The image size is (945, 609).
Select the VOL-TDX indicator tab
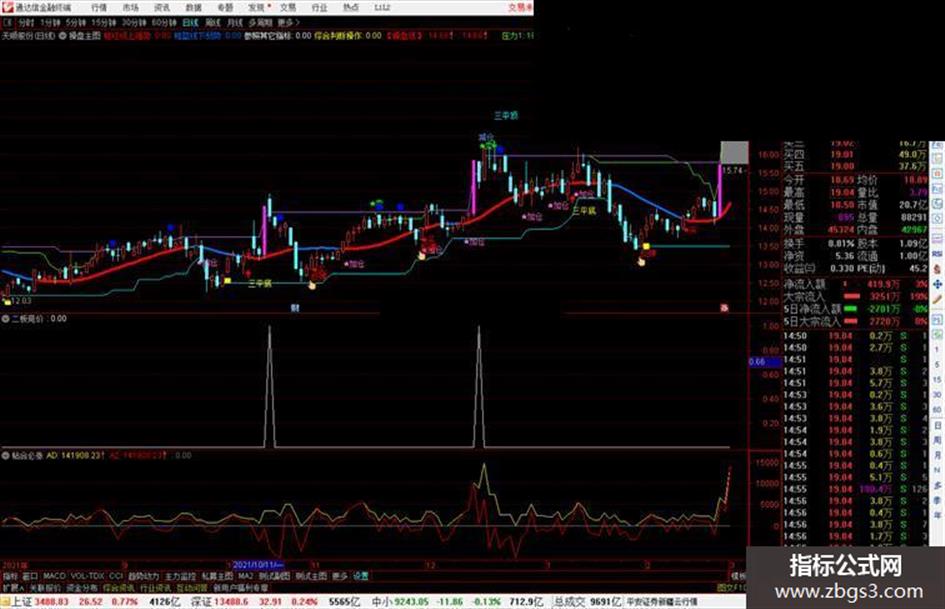88,576
